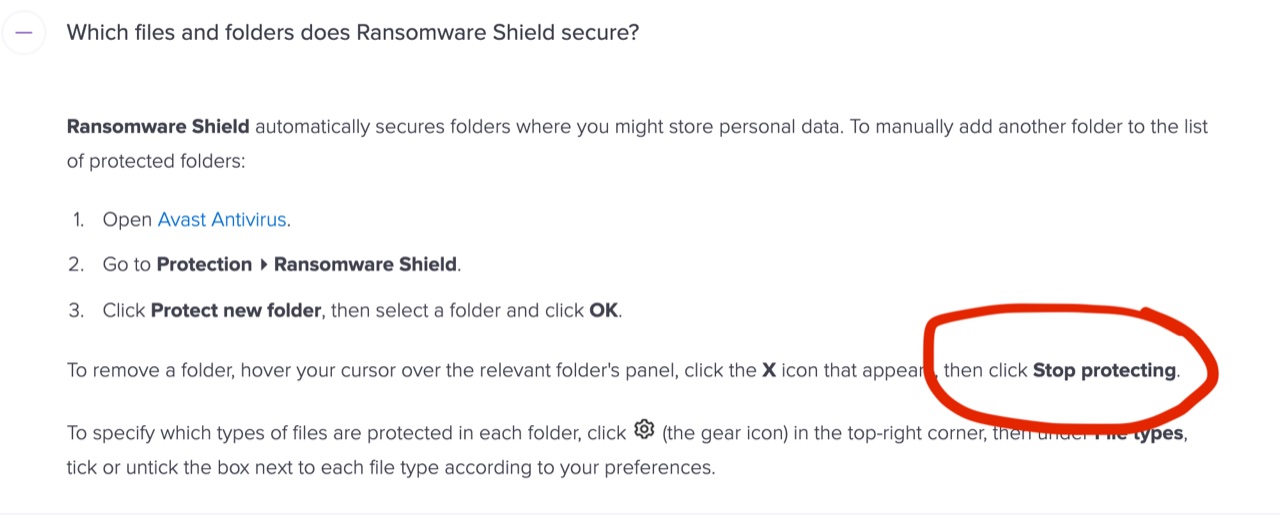Click the partially hidden 'File types' text
Screen dimensions: 1280x525
(x=1139, y=434)
